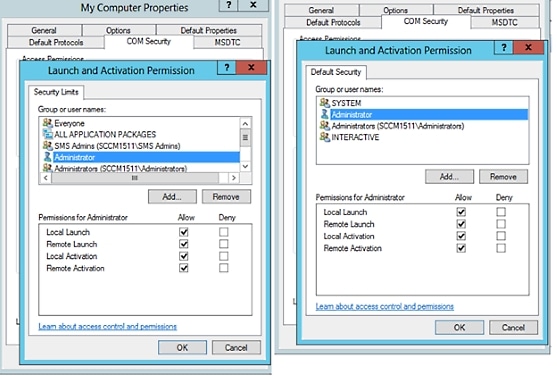
Task: Click Administrators group icon in Default Security list
Action: click(x=324, y=126)
